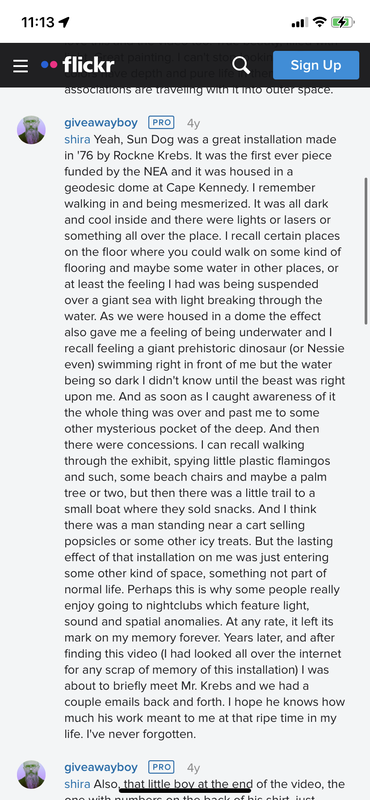Tap the location arrow beside the clock
370x800 pixels.
tap(64, 22)
